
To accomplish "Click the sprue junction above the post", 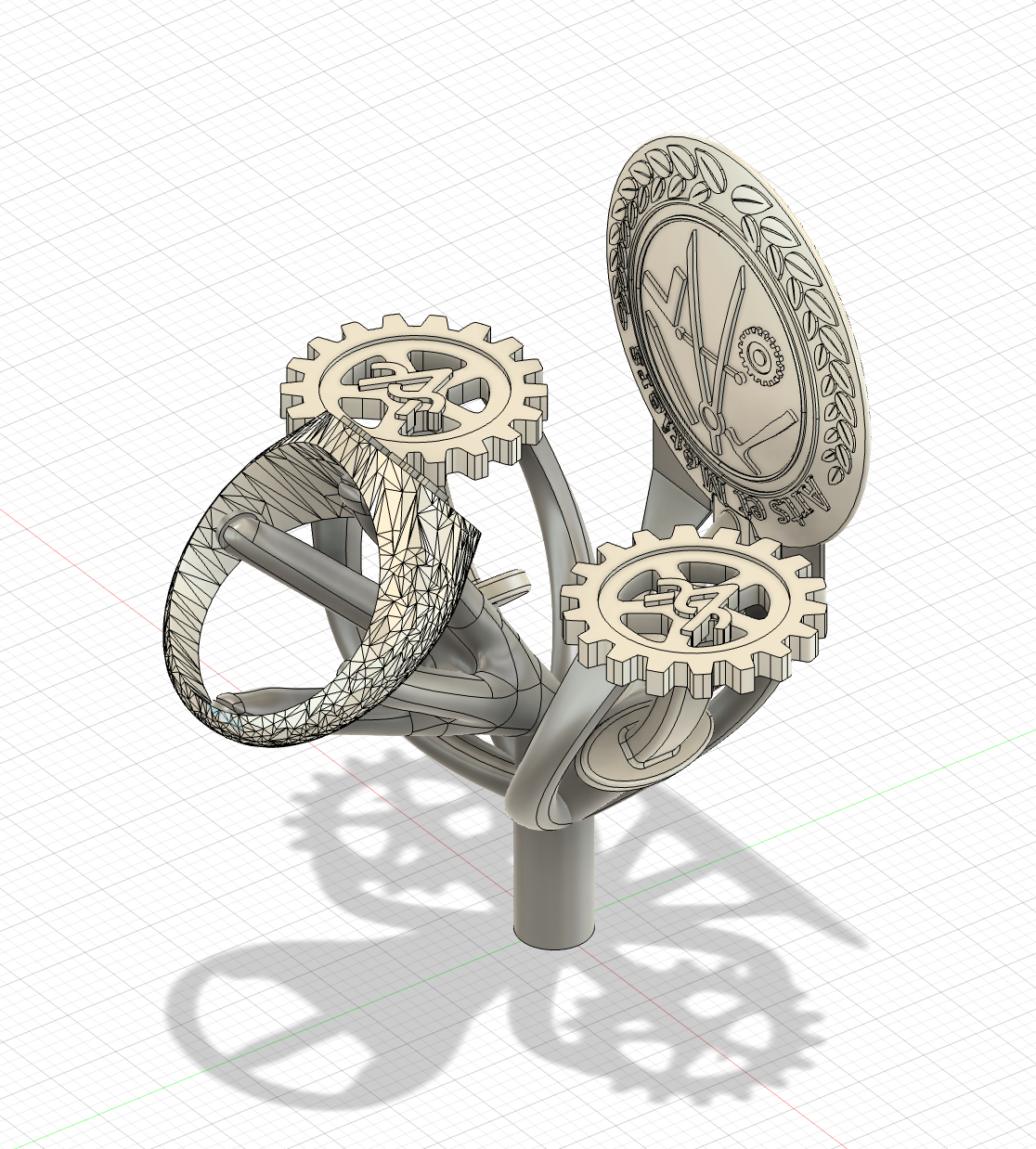I will 538,796.
